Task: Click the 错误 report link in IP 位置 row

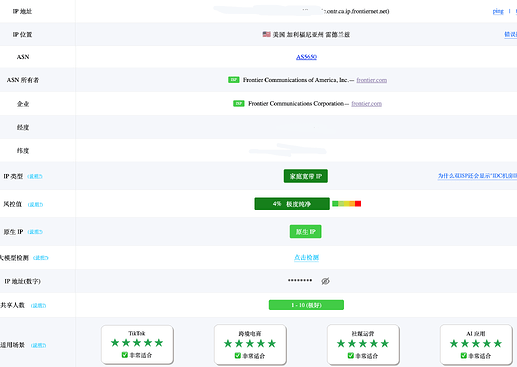Action: 510,34
